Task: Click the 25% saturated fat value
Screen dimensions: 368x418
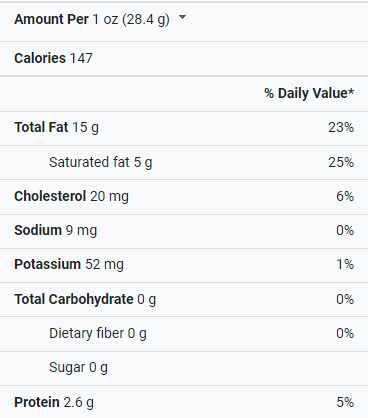Action: point(341,162)
